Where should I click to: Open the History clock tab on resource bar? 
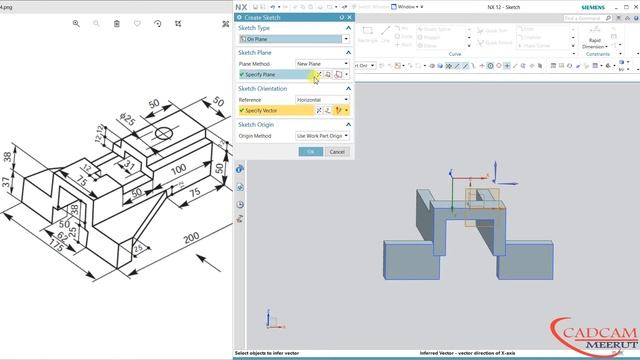coord(240,204)
